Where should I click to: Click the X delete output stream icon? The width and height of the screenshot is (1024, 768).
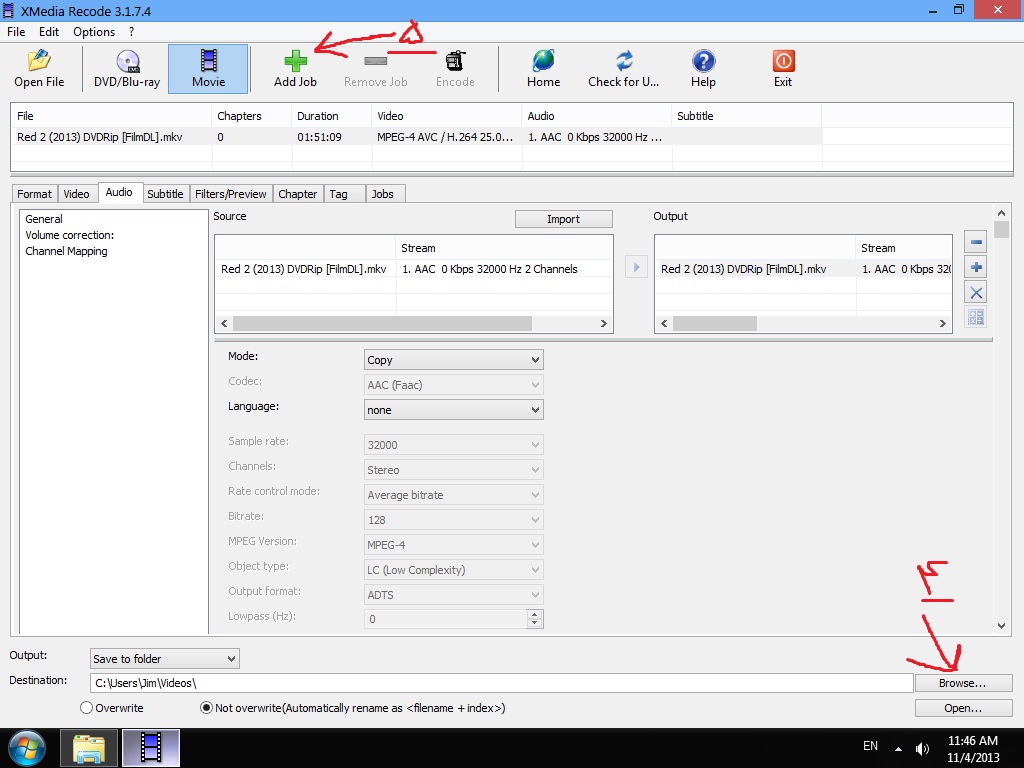point(976,293)
